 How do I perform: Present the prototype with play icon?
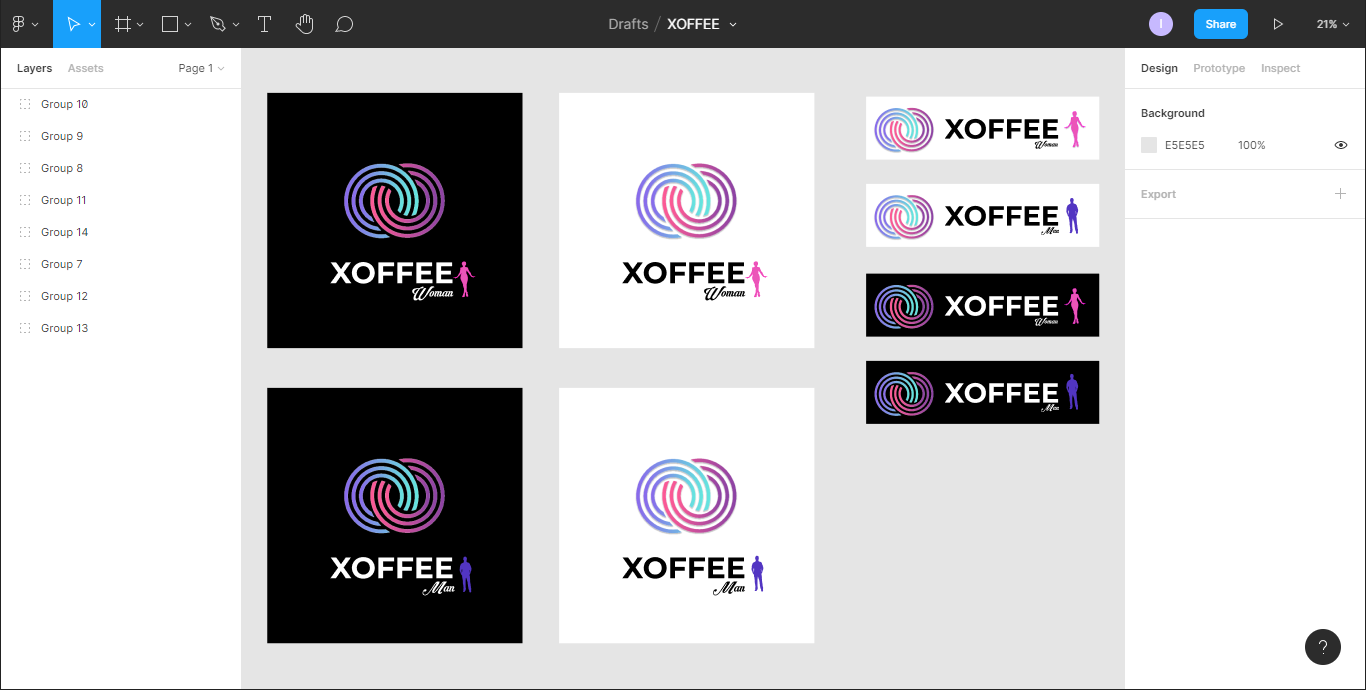coord(1278,24)
